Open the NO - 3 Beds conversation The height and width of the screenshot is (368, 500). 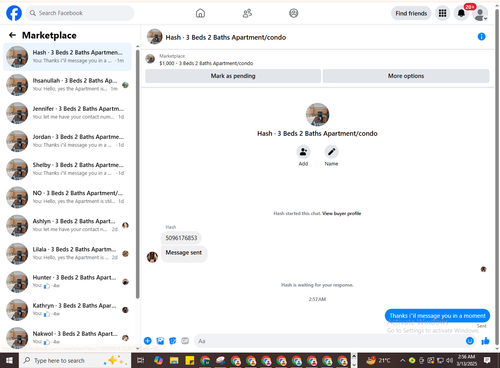67,197
